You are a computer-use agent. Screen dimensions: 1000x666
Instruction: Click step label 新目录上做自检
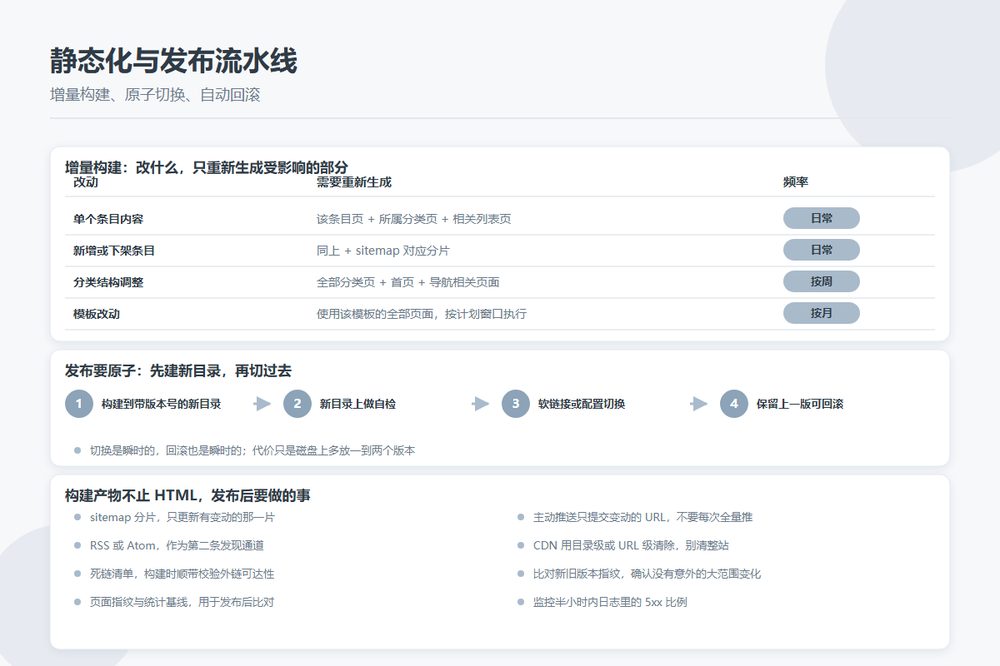click(x=358, y=404)
